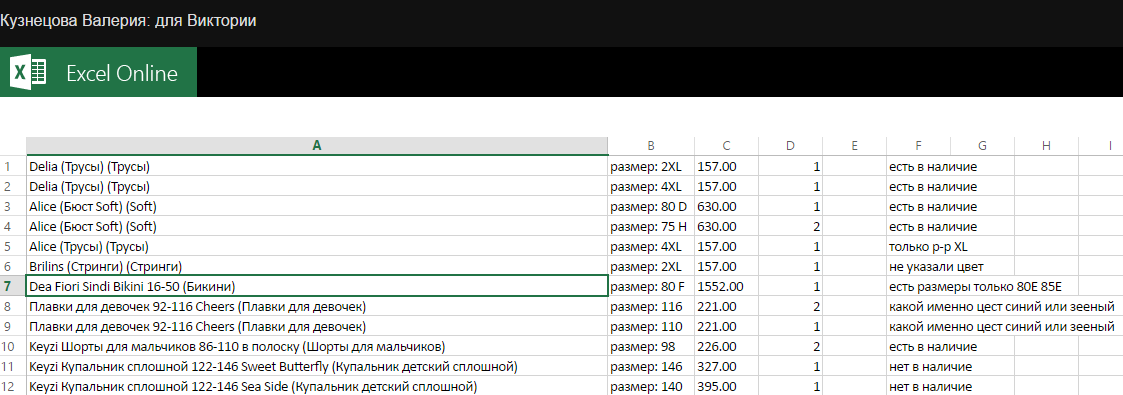Select price cell '221.00' in row 8
This screenshot has width=1123, height=395.
click(726, 307)
